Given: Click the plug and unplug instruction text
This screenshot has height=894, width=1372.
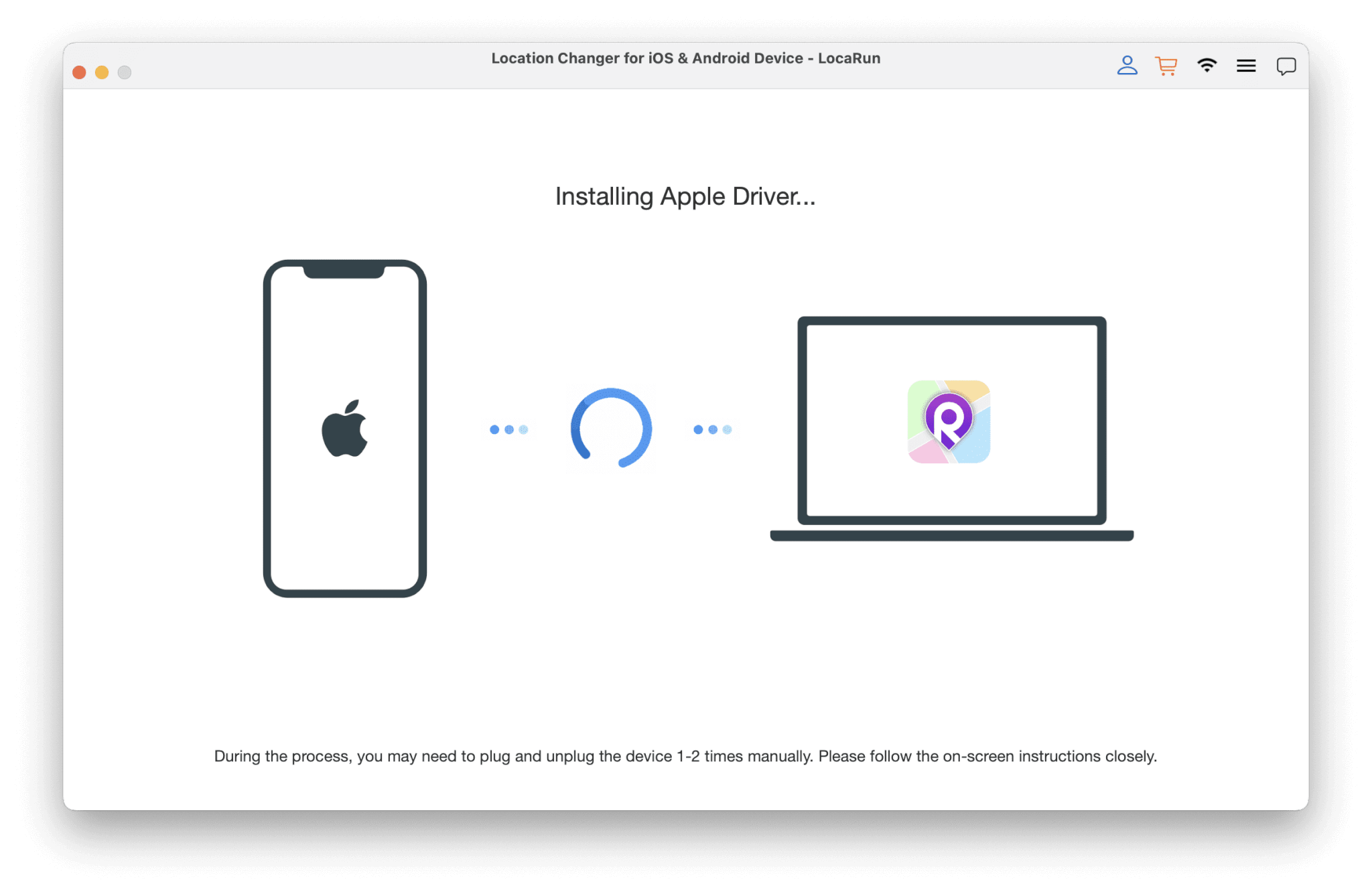Looking at the screenshot, I should (685, 756).
